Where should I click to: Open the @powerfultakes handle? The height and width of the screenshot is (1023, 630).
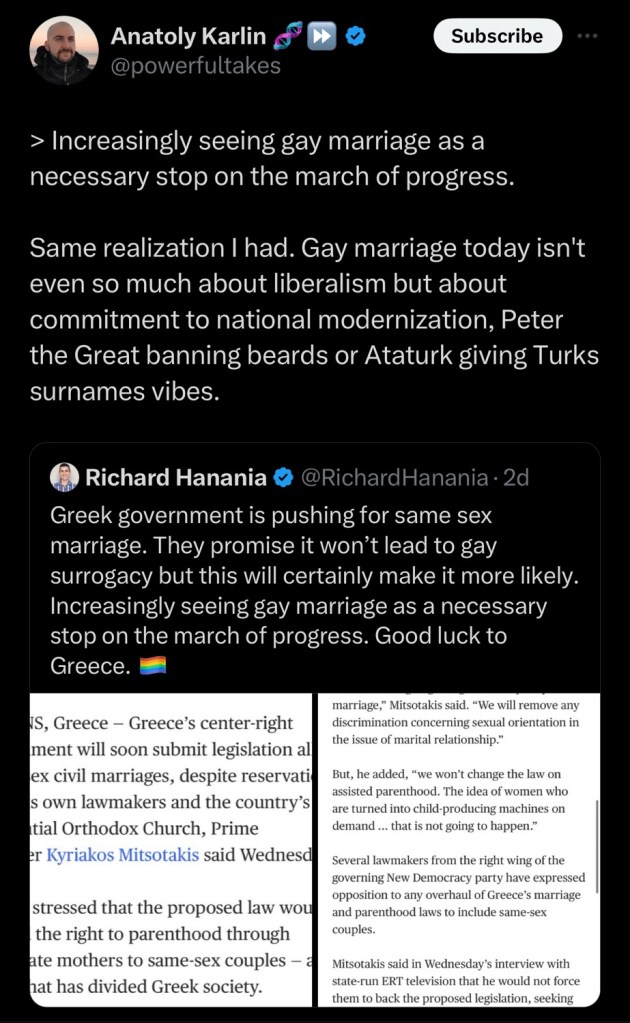[x=195, y=66]
